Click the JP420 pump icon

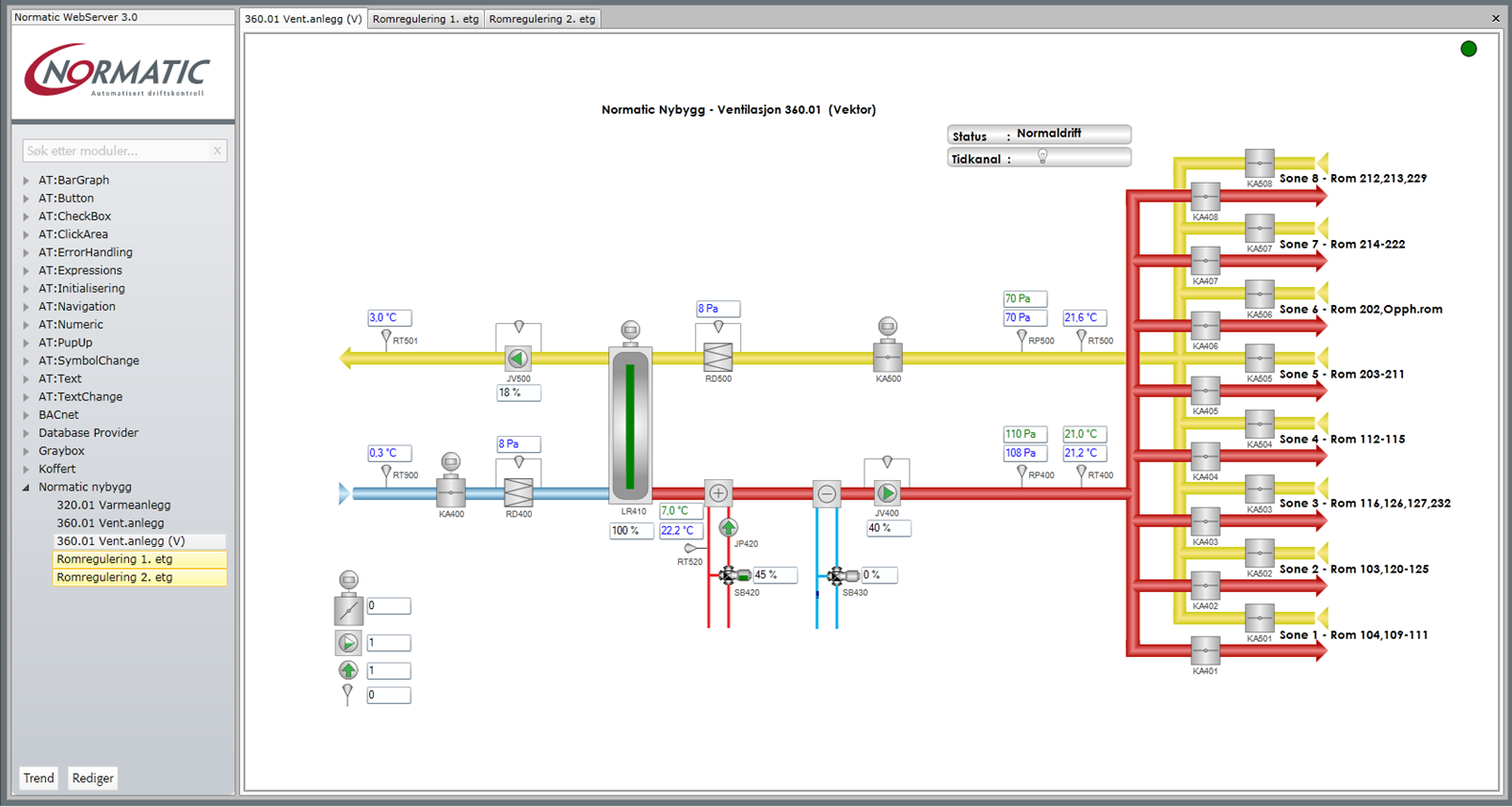[x=729, y=528]
